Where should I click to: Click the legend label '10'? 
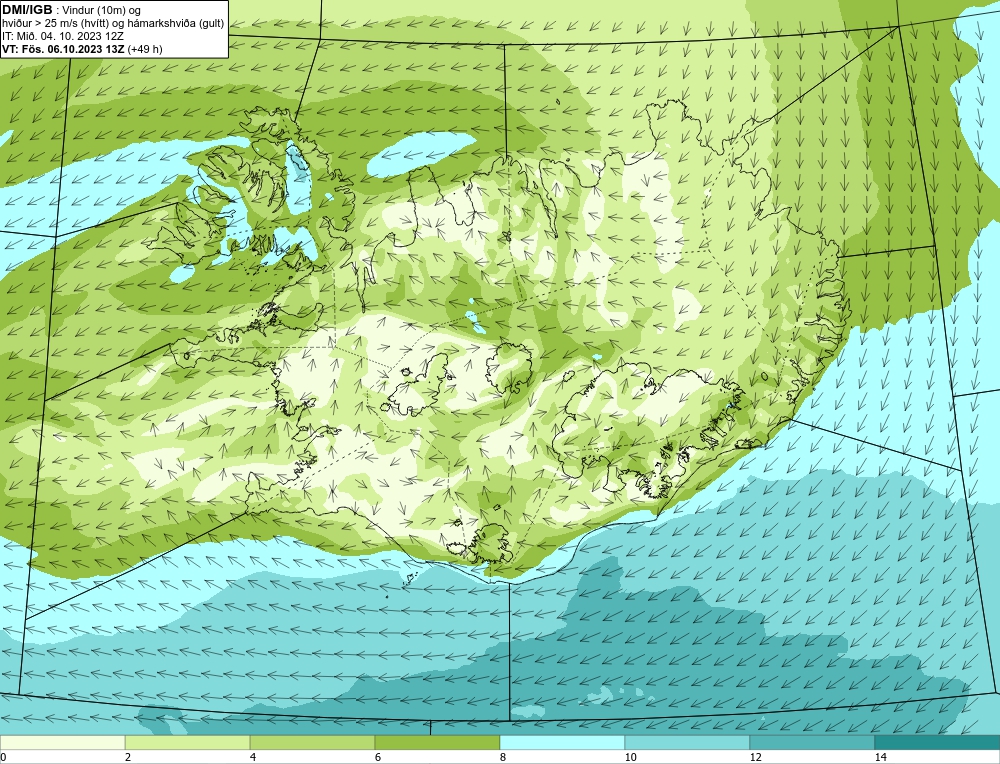click(x=631, y=757)
